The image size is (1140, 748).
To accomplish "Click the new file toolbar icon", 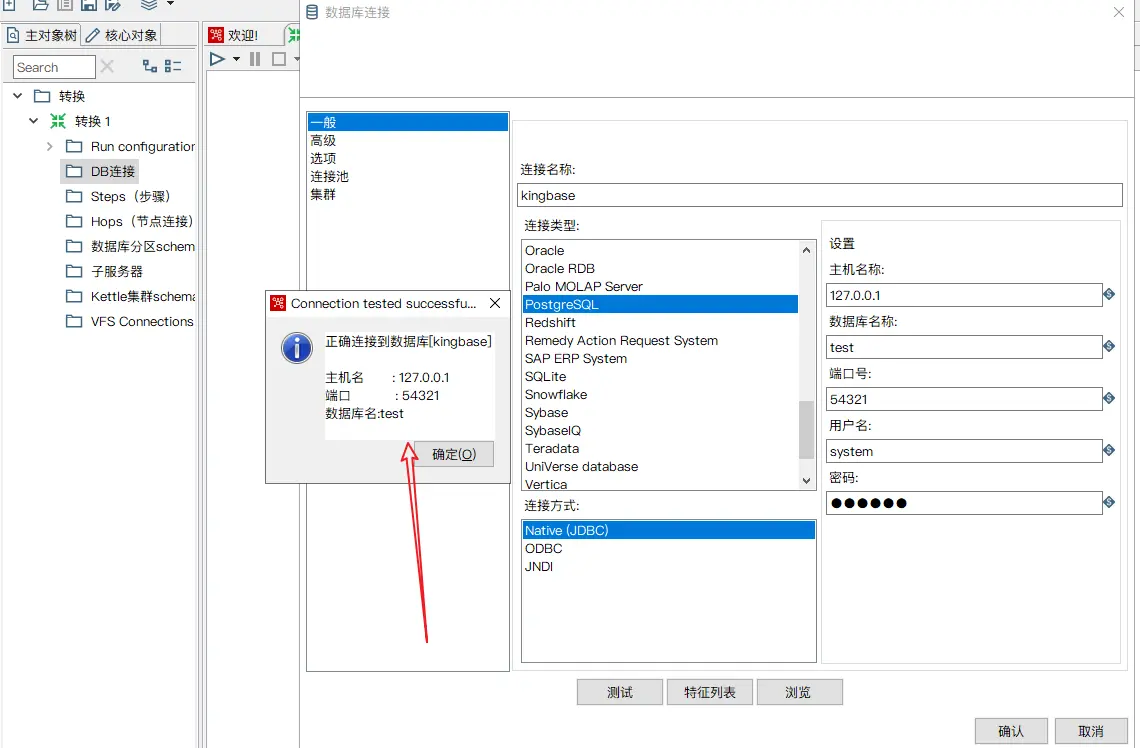I will pyautogui.click(x=10, y=4).
